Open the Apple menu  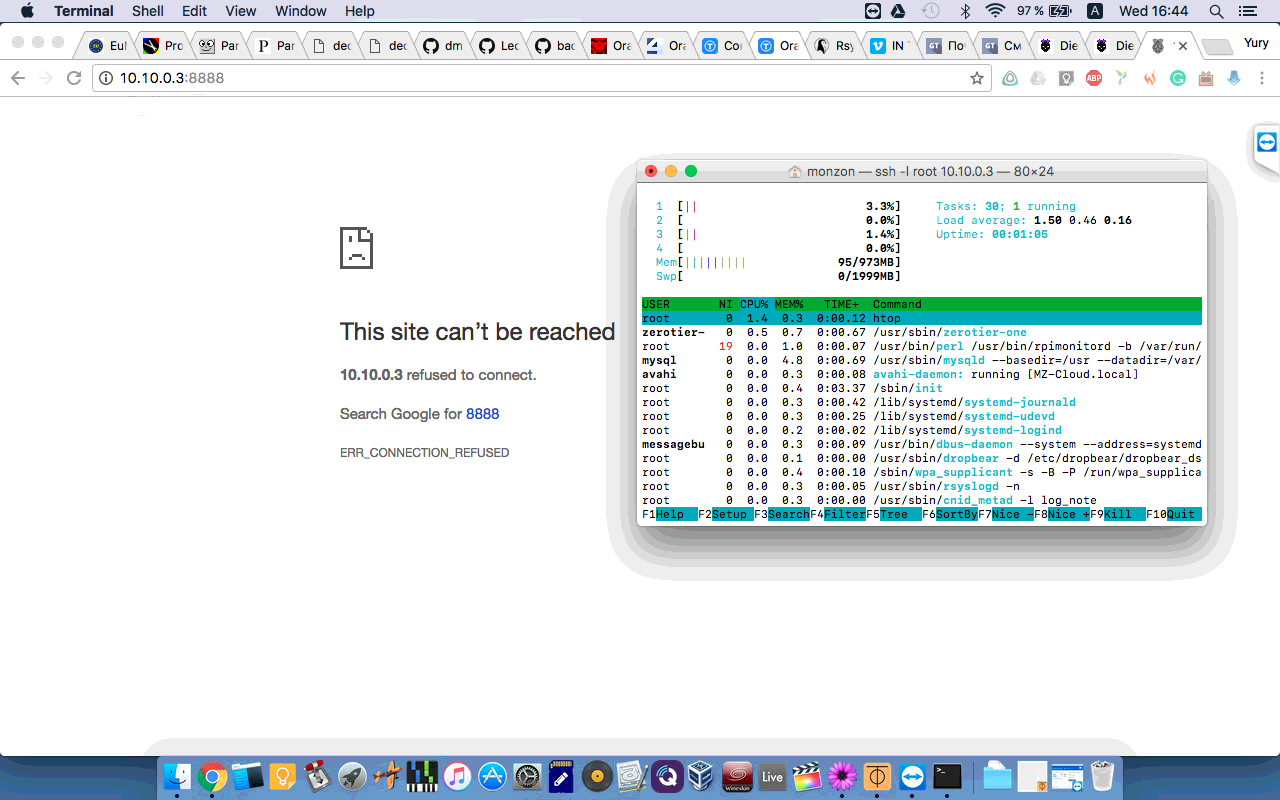tap(27, 11)
